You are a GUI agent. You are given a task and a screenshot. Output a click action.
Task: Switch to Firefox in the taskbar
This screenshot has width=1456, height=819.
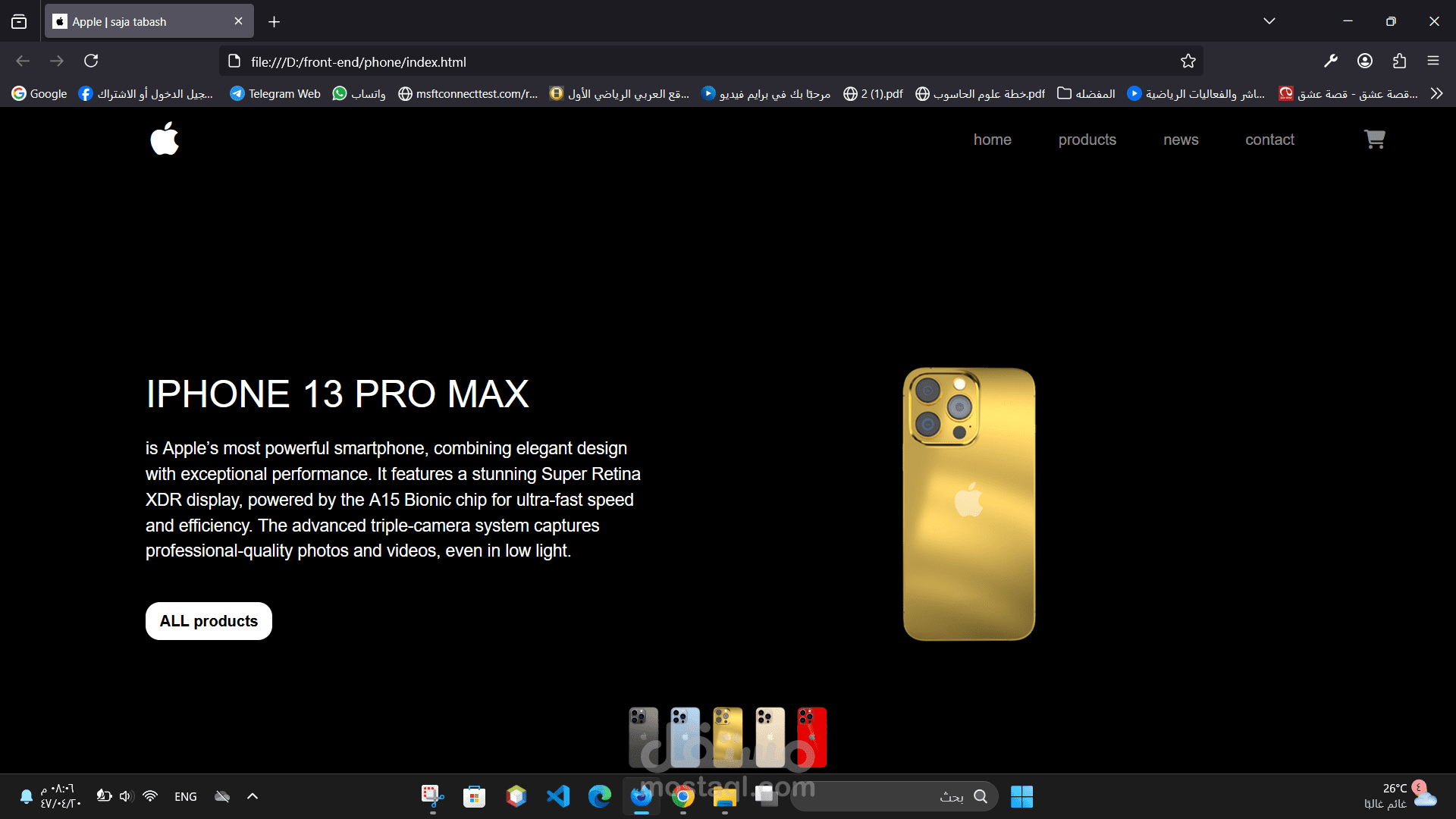coord(642,796)
